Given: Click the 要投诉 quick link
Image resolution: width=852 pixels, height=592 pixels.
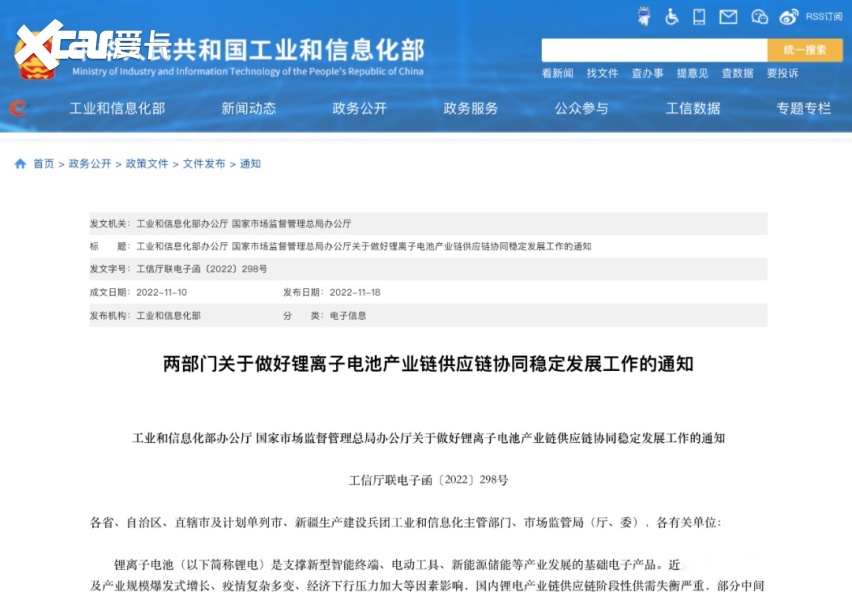Looking at the screenshot, I should click(782, 73).
